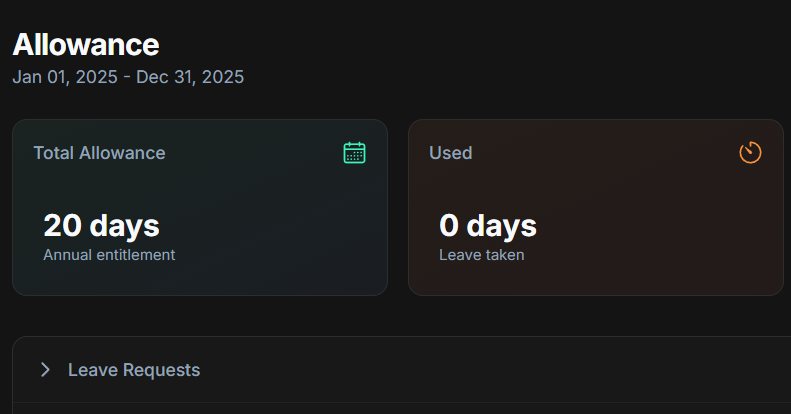Click the word days after the number 20
This screenshot has height=414, width=791.
click(x=122, y=226)
